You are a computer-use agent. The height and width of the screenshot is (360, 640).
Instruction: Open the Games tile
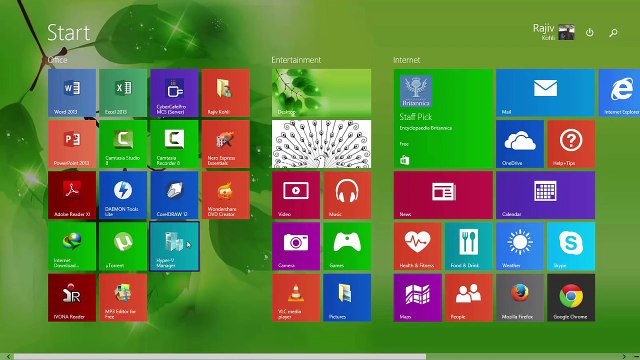(347, 247)
